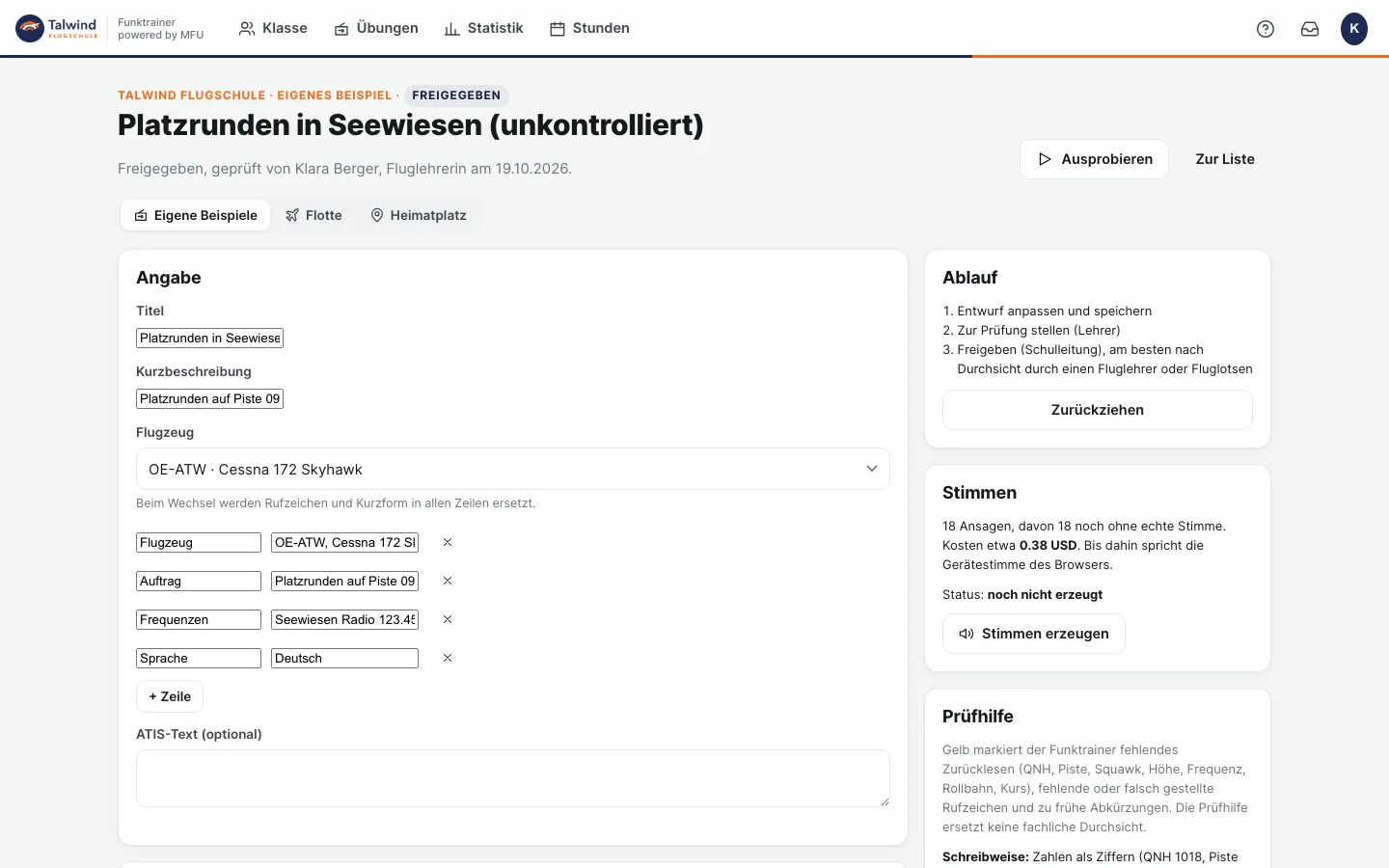This screenshot has width=1389, height=868.
Task: Remove the Sprache row
Action: [x=448, y=658]
